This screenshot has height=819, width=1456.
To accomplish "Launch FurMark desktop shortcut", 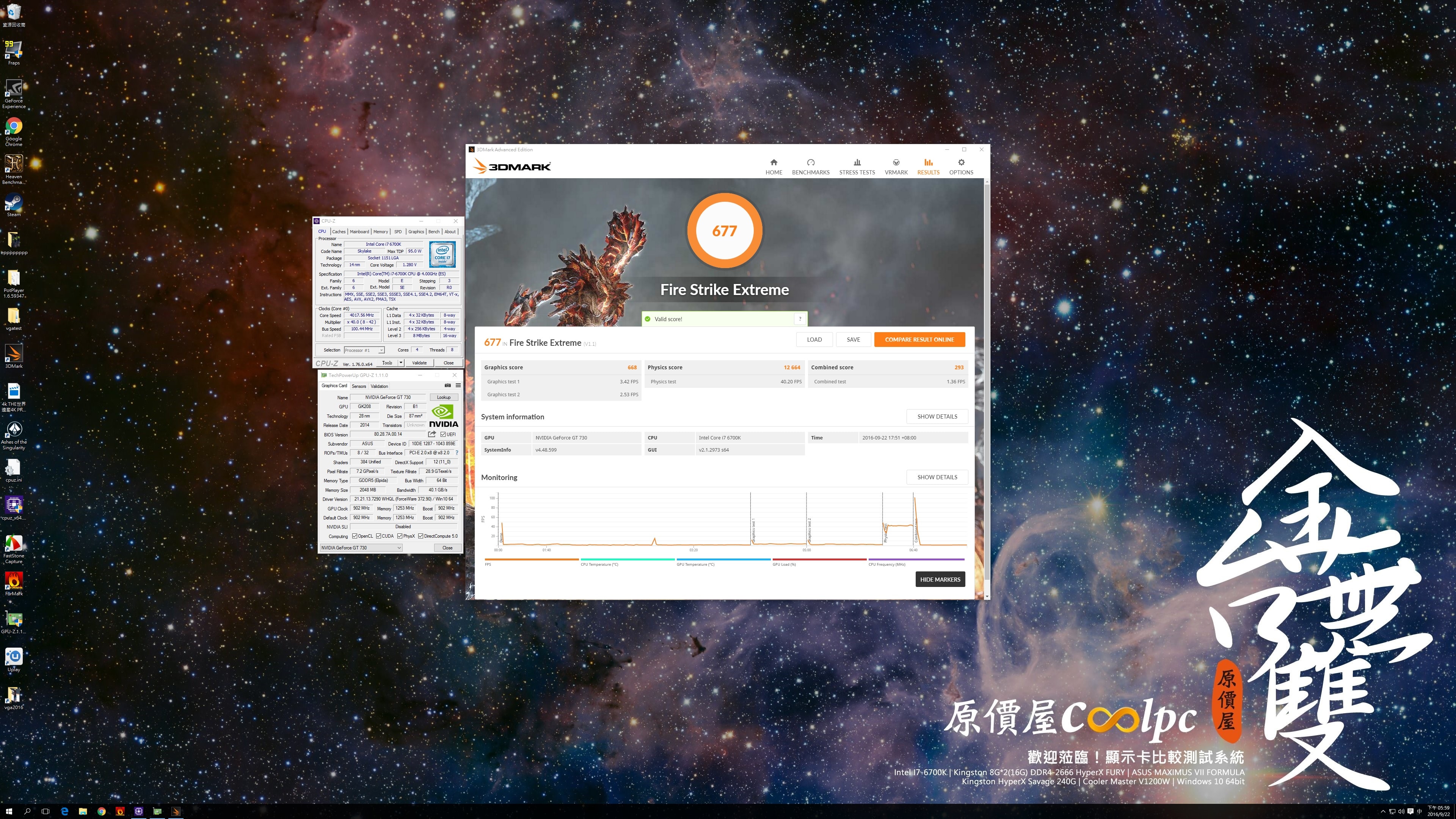I will point(14,584).
